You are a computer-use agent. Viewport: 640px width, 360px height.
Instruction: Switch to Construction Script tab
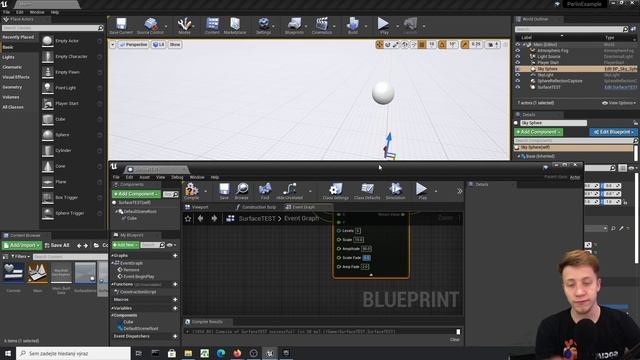tap(256, 207)
